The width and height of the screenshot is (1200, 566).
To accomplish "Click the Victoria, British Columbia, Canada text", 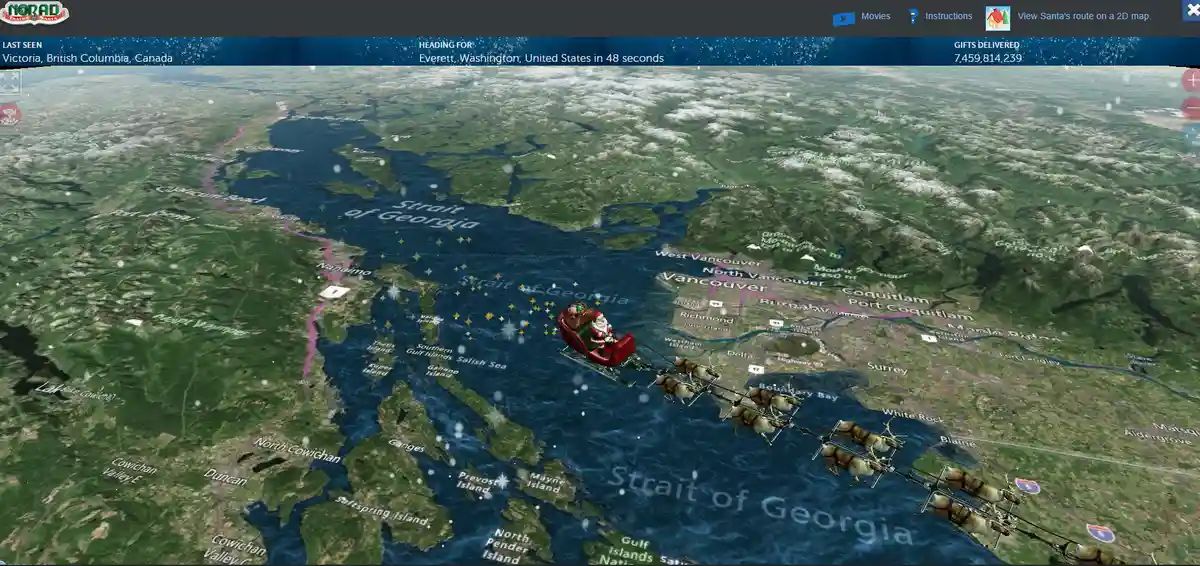I will [x=87, y=58].
